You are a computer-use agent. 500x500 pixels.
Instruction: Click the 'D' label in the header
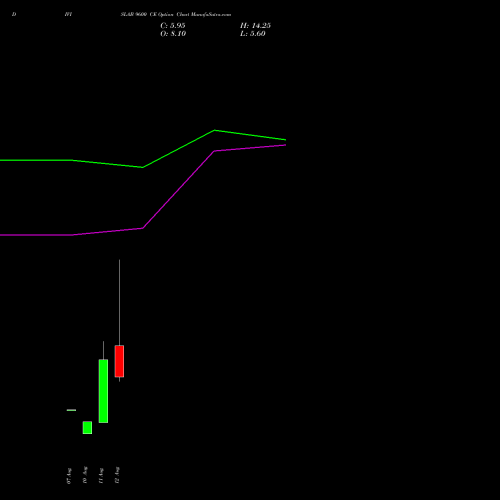coord(14,15)
